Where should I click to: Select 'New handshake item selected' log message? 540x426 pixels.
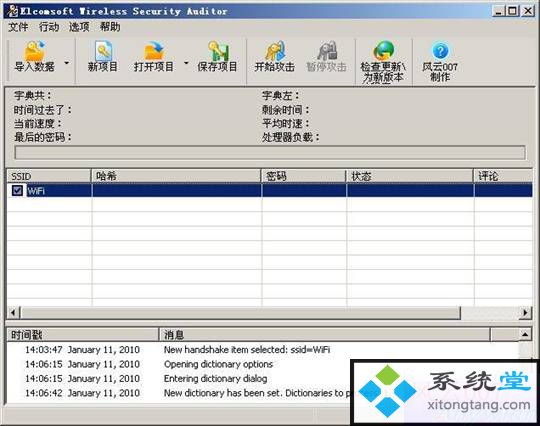(x=247, y=350)
